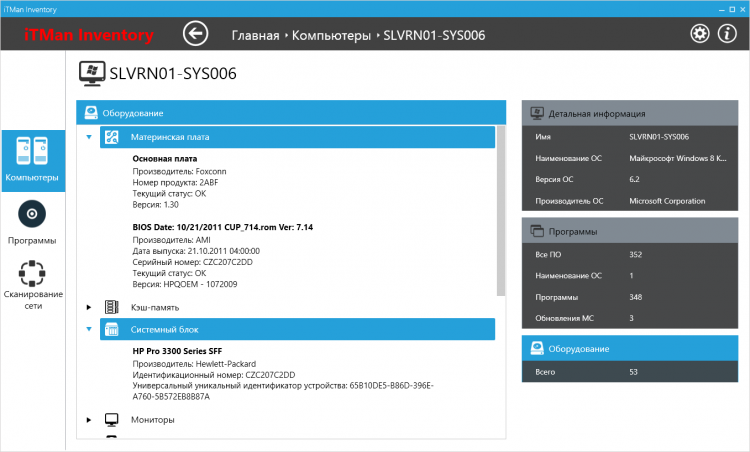
Task: Open settings via the gear icon
Action: pos(700,34)
